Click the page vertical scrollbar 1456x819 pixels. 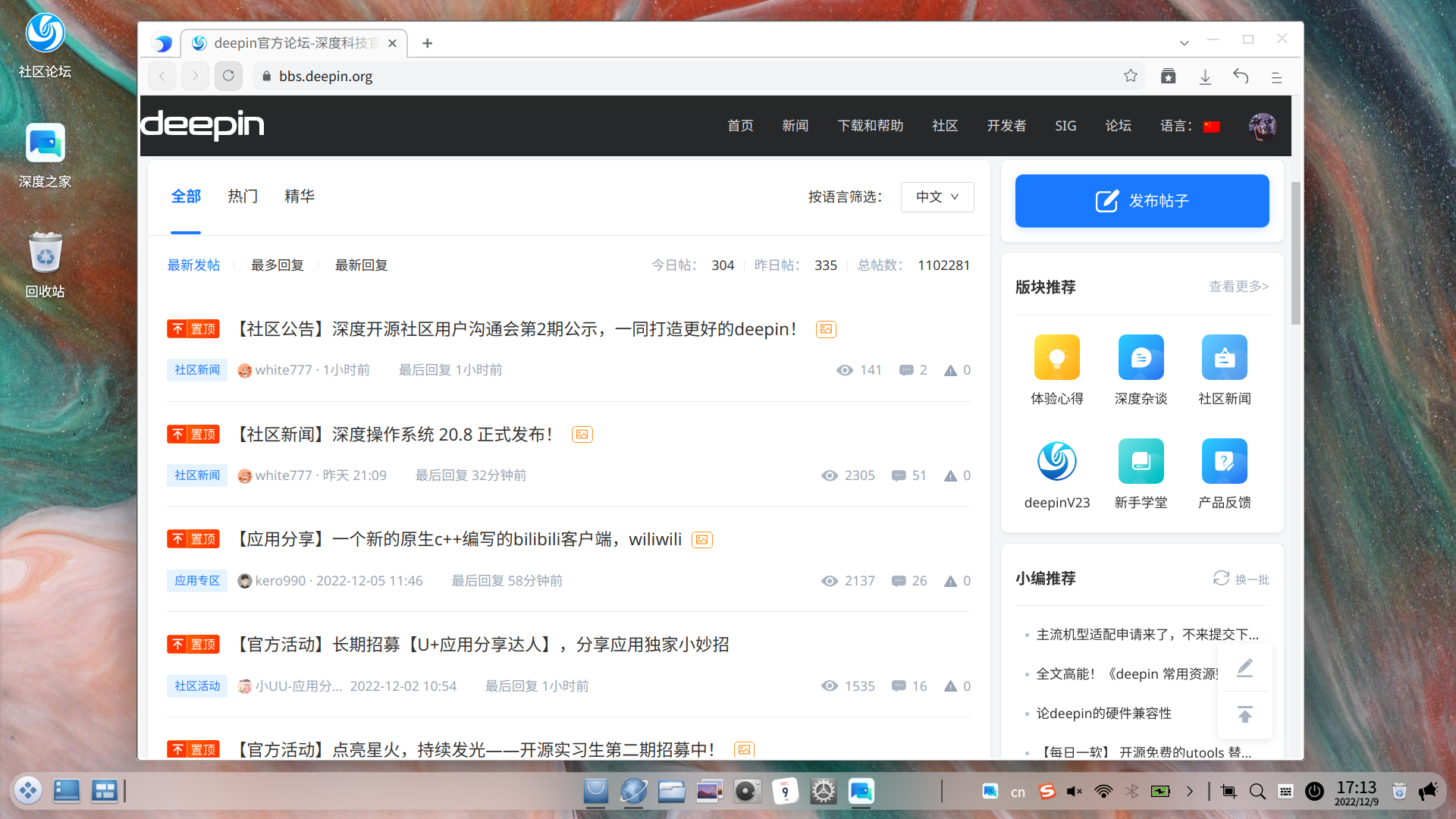click(1296, 253)
